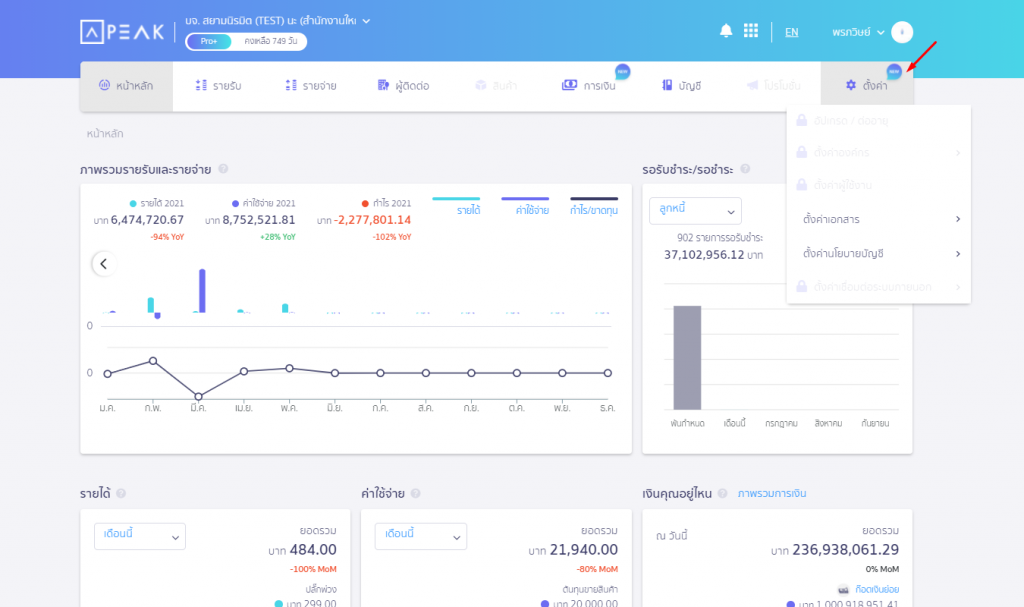Open the apps grid icon in header
This screenshot has width=1024, height=607.
[751, 31]
